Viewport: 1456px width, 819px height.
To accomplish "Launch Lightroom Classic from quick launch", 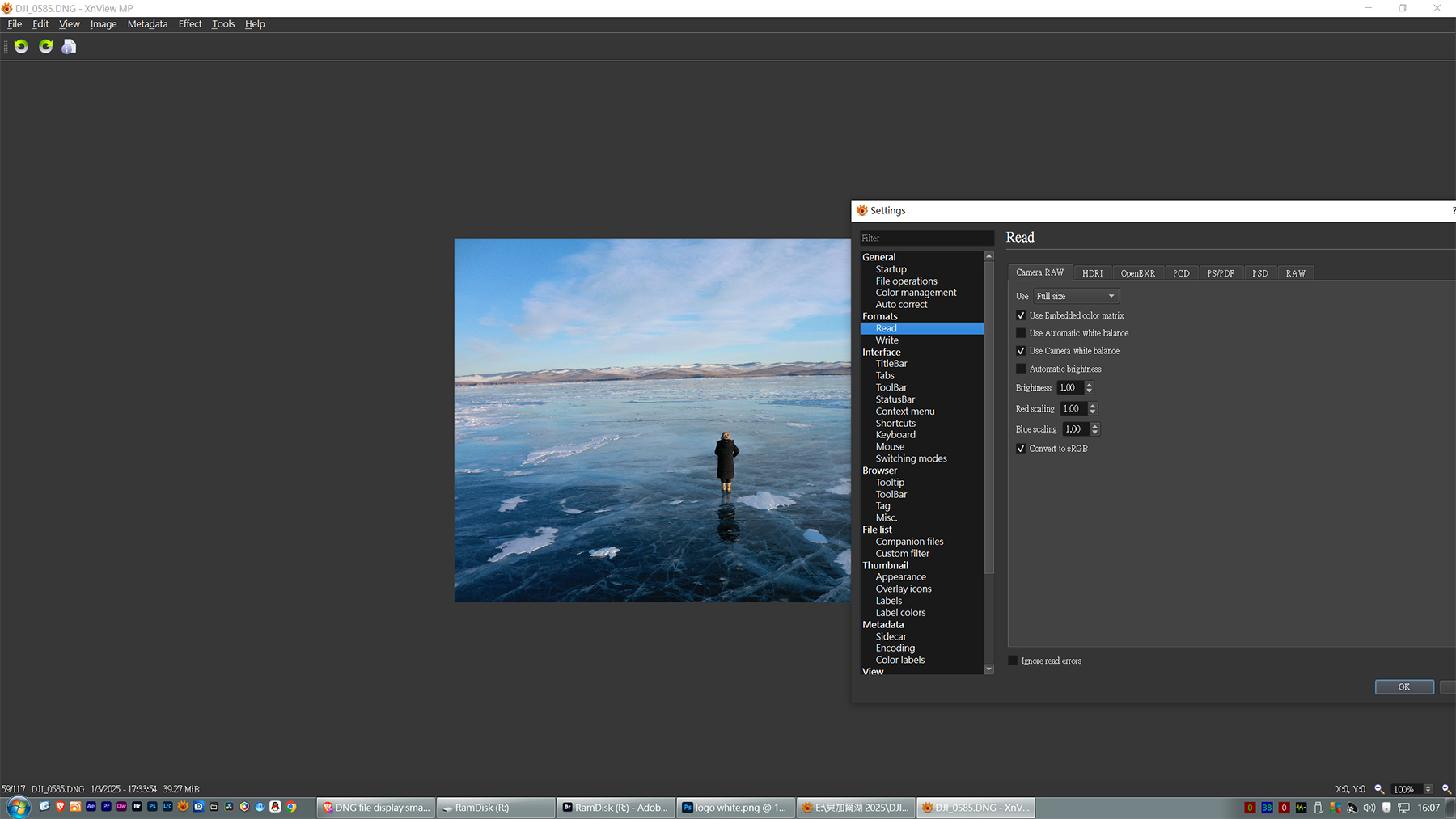I will point(167,806).
